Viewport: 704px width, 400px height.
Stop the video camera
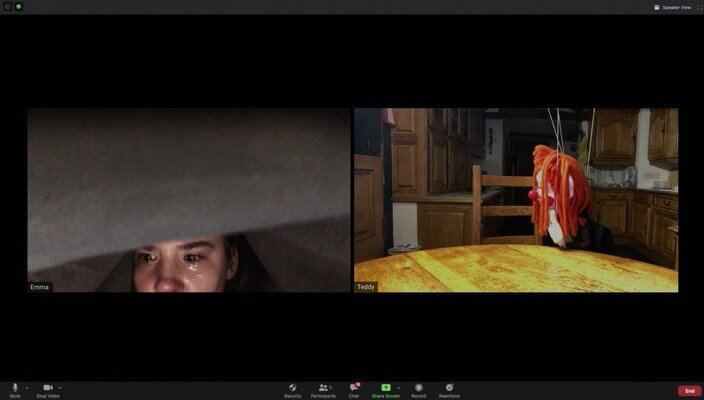click(x=48, y=391)
